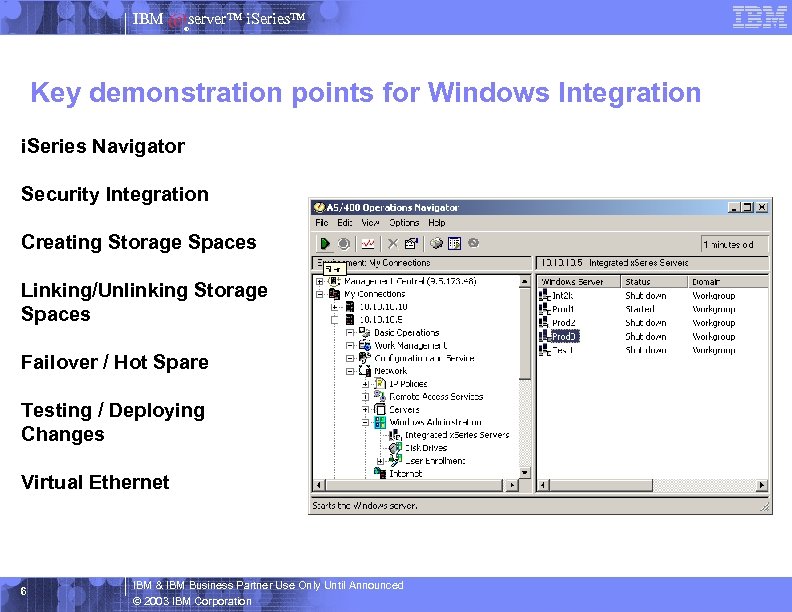This screenshot has height=612, width=792.
Task: Click the Prod2 server row icon
Action: pos(544,322)
